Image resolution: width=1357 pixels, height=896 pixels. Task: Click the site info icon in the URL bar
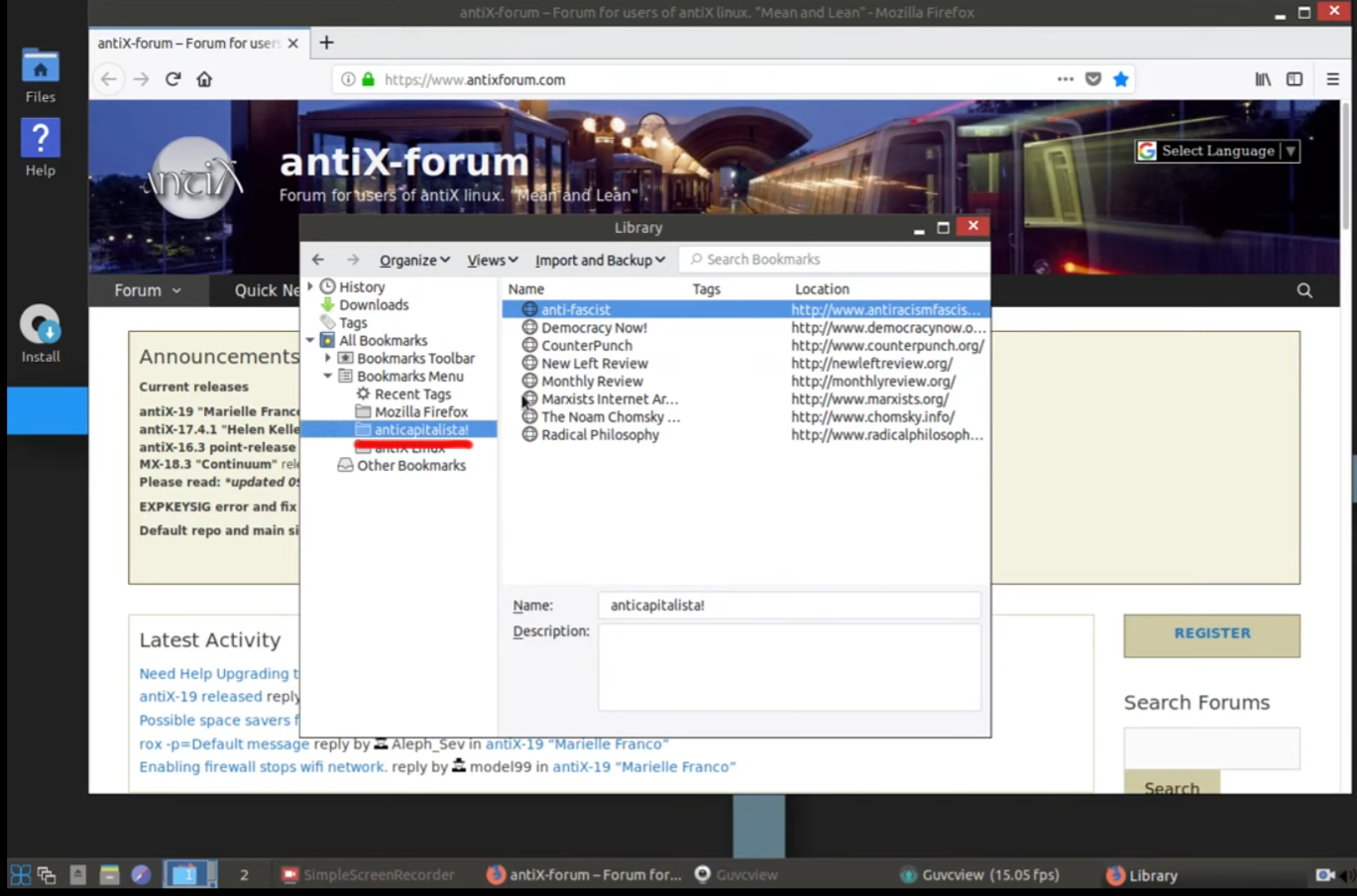(348, 79)
